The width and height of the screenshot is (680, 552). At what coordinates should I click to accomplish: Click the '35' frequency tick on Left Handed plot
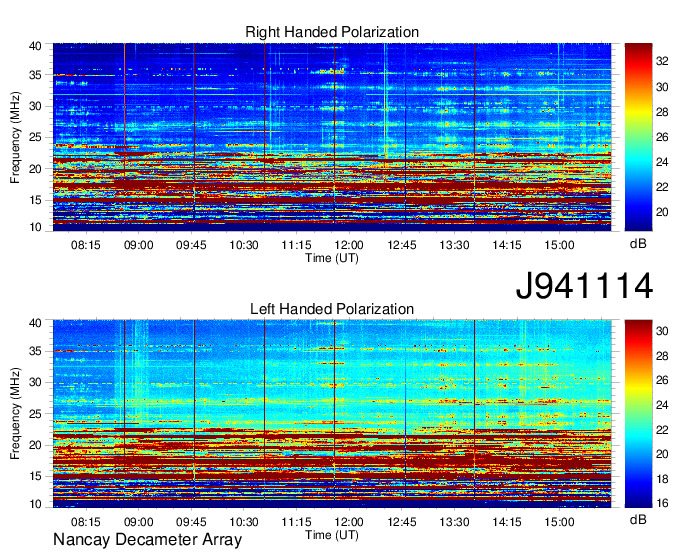coord(35,351)
